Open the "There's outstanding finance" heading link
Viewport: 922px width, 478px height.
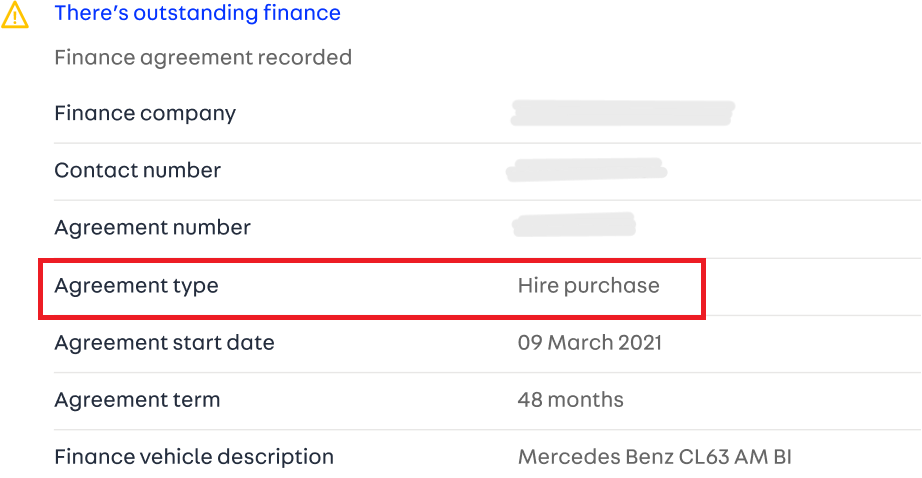[x=197, y=14]
